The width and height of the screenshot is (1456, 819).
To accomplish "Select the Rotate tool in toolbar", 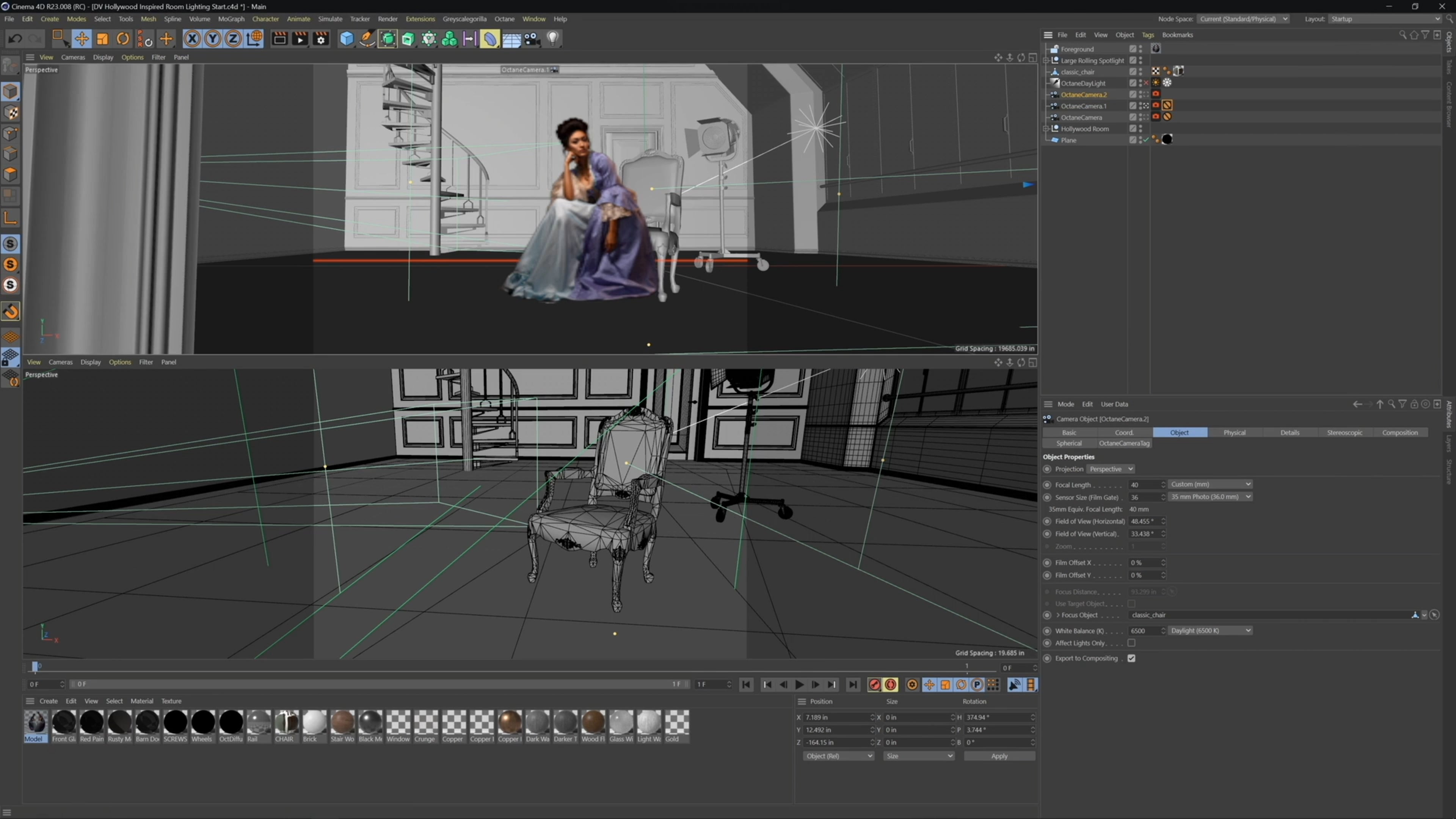I will pos(122,38).
